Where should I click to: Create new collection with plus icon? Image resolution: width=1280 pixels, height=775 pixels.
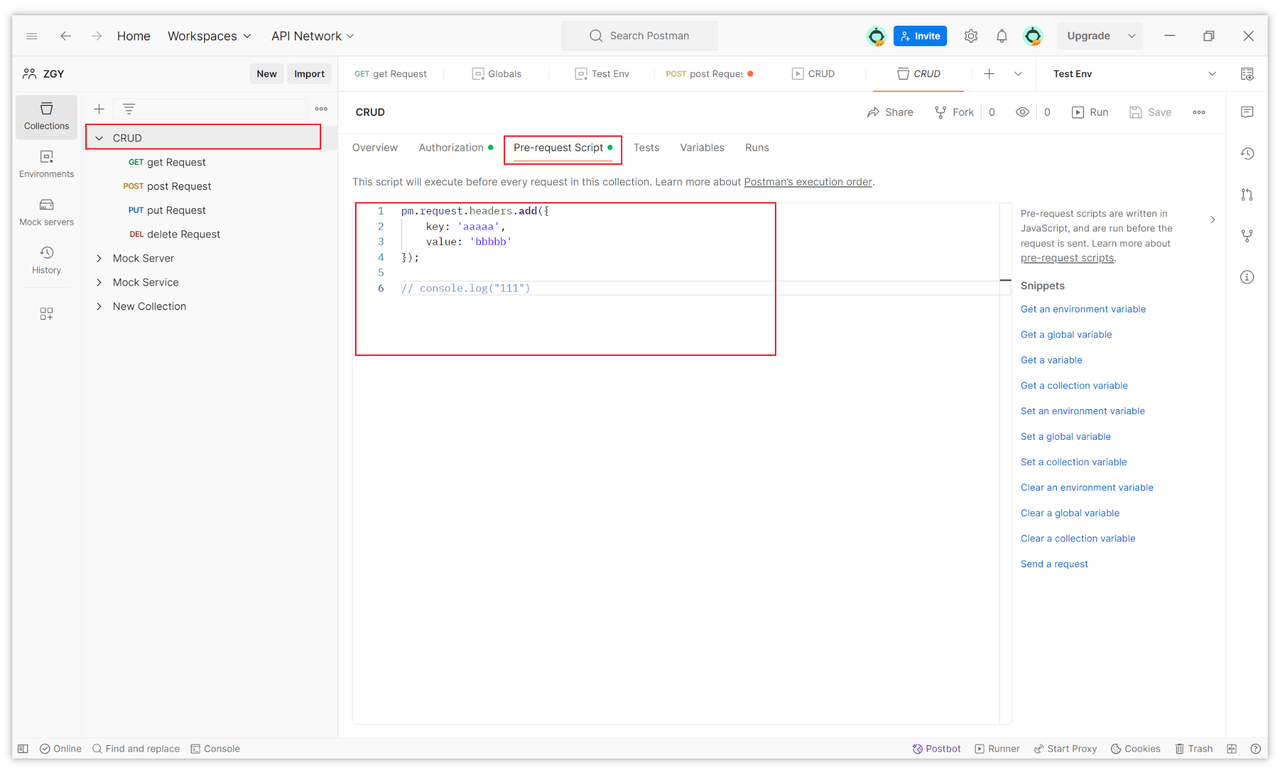click(x=99, y=109)
